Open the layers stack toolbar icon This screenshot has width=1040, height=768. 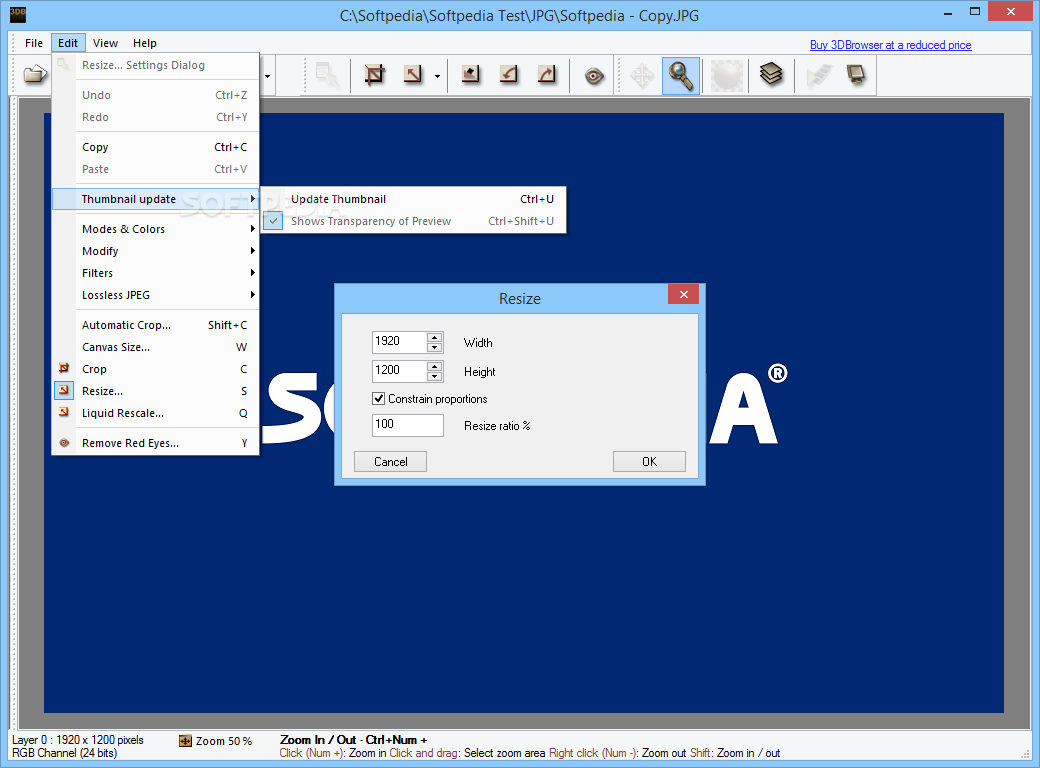click(771, 74)
